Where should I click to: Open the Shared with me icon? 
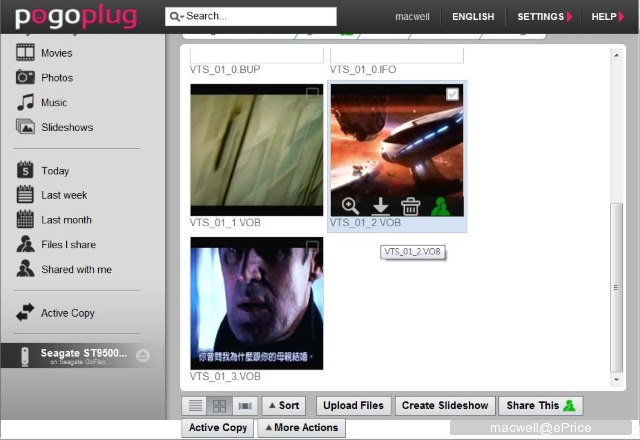tap(25, 269)
